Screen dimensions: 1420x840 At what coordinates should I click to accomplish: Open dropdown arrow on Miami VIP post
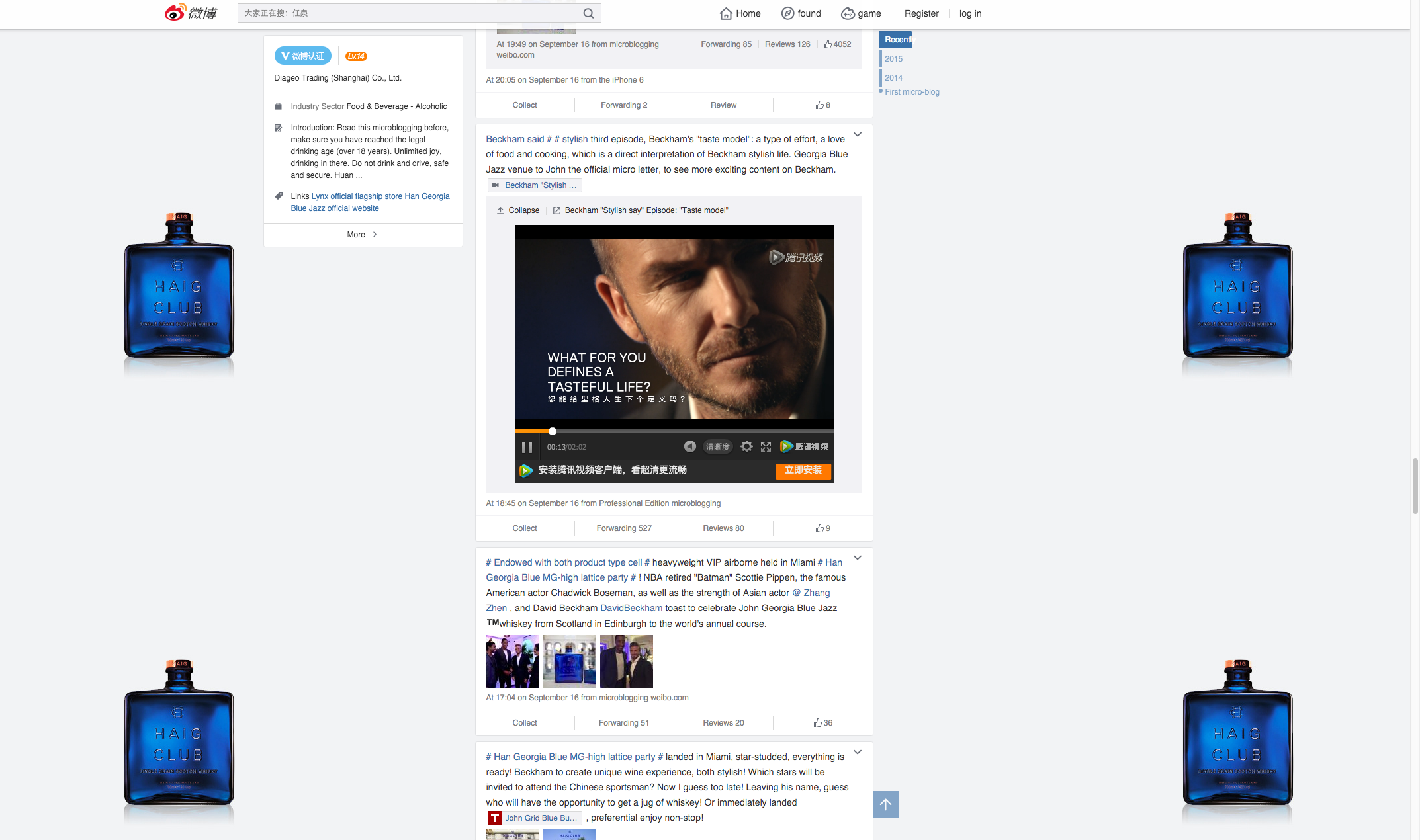[858, 558]
